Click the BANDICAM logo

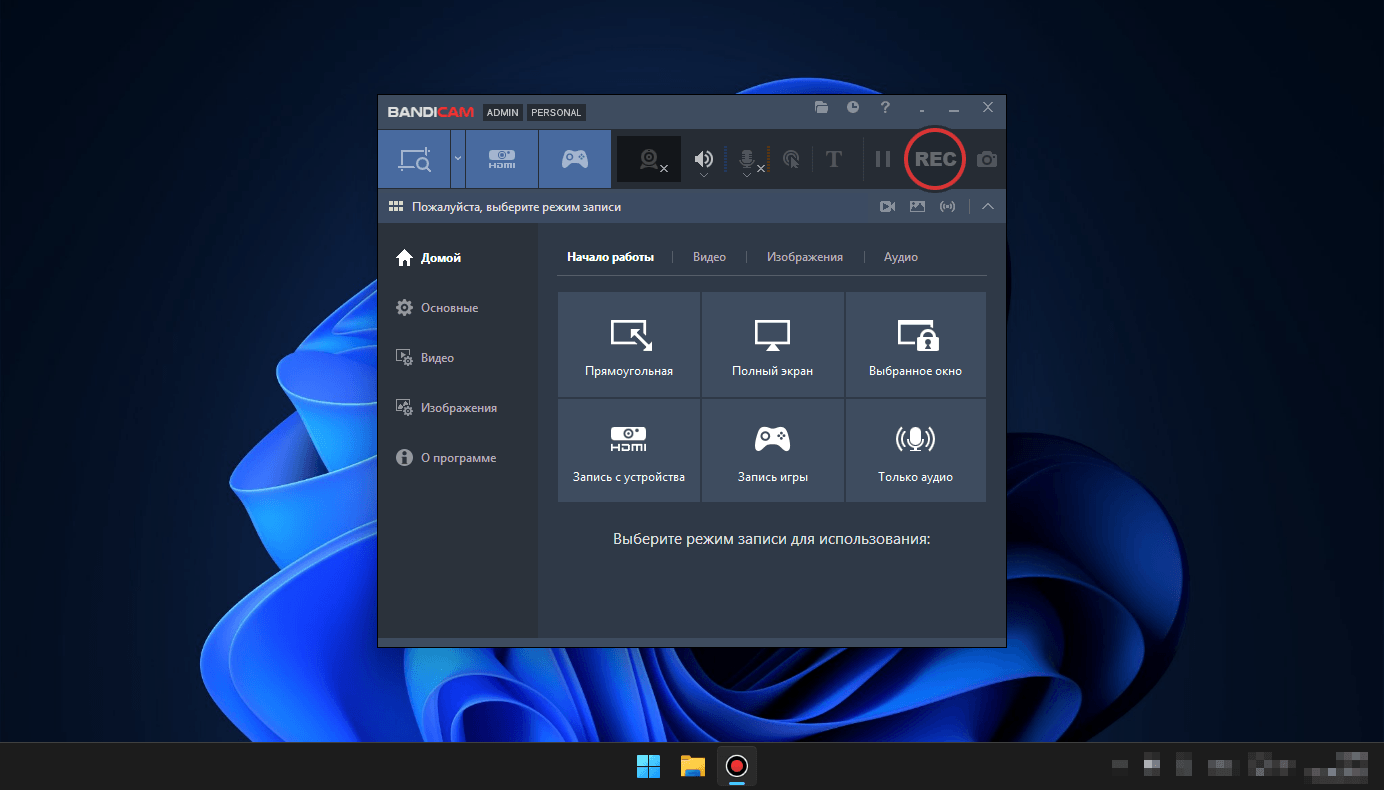coord(431,112)
